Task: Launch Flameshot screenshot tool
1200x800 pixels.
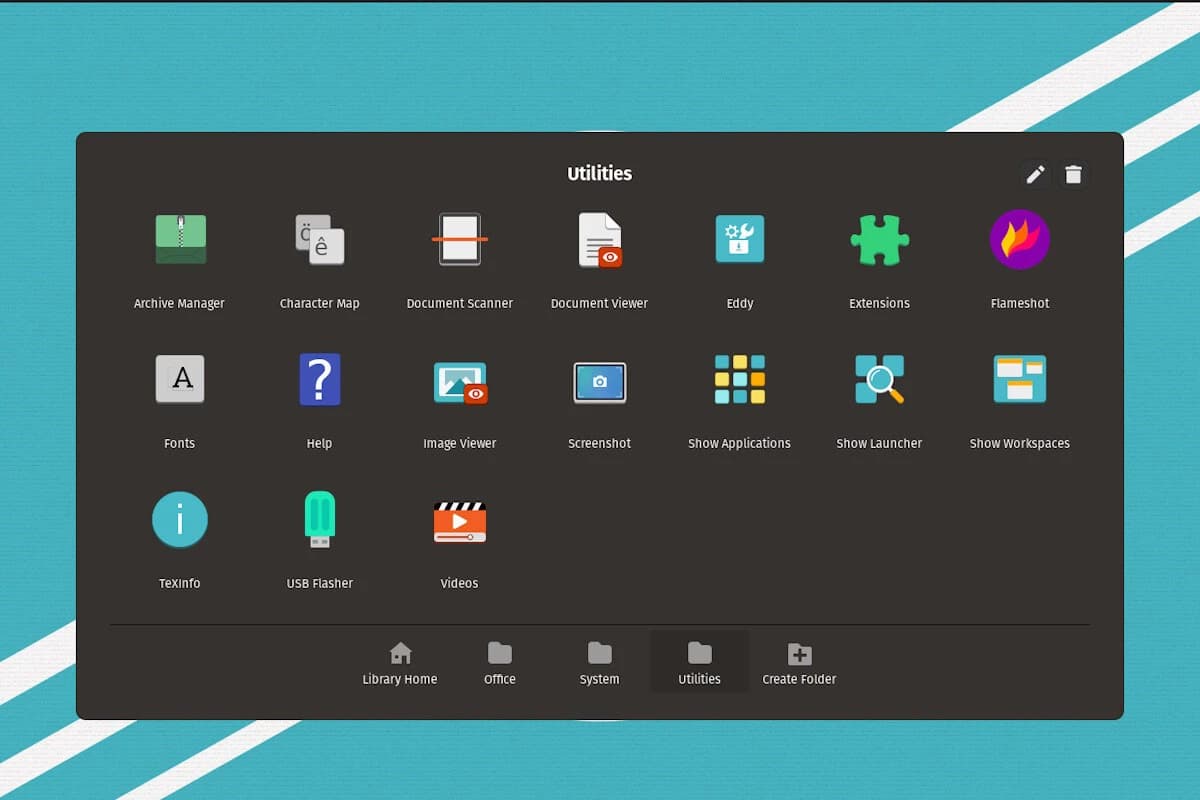Action: tap(1020, 240)
